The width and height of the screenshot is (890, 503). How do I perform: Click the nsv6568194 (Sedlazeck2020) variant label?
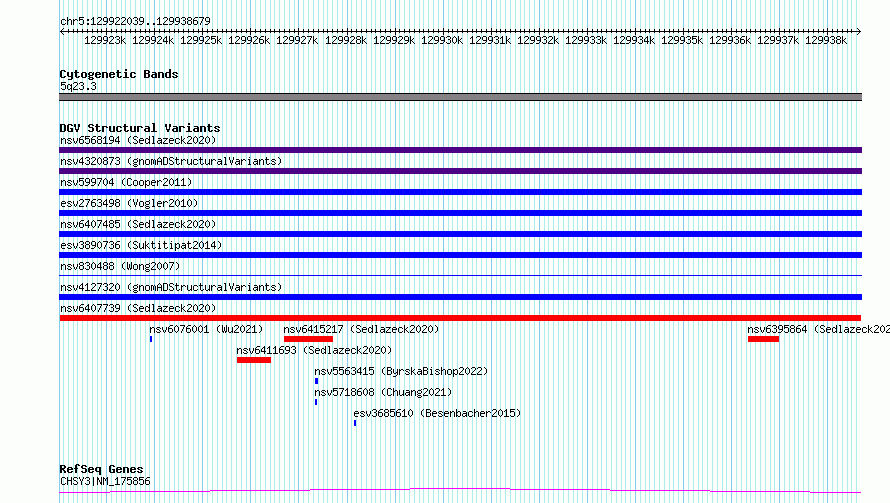click(138, 140)
